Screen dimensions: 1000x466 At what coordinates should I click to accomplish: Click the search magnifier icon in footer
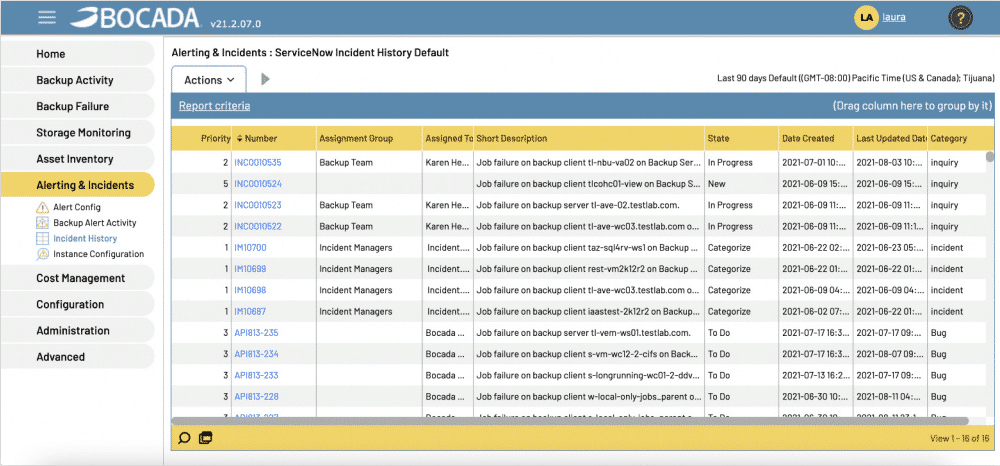184,438
